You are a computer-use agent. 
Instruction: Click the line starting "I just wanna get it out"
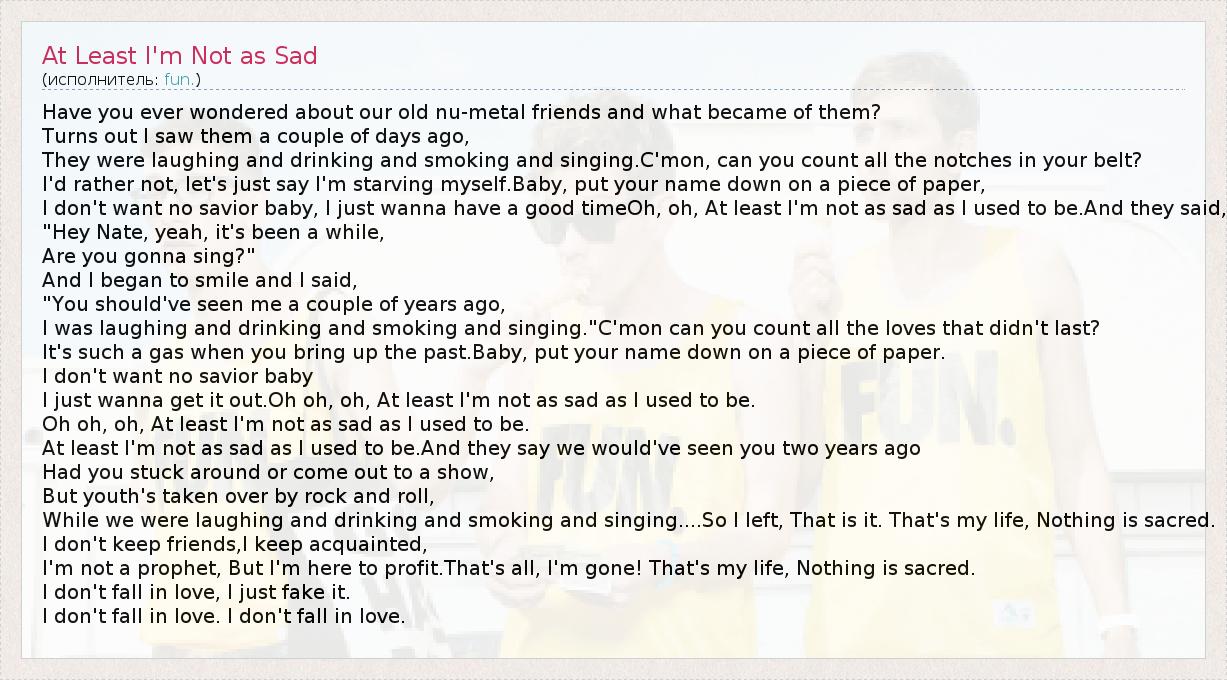tap(398, 400)
